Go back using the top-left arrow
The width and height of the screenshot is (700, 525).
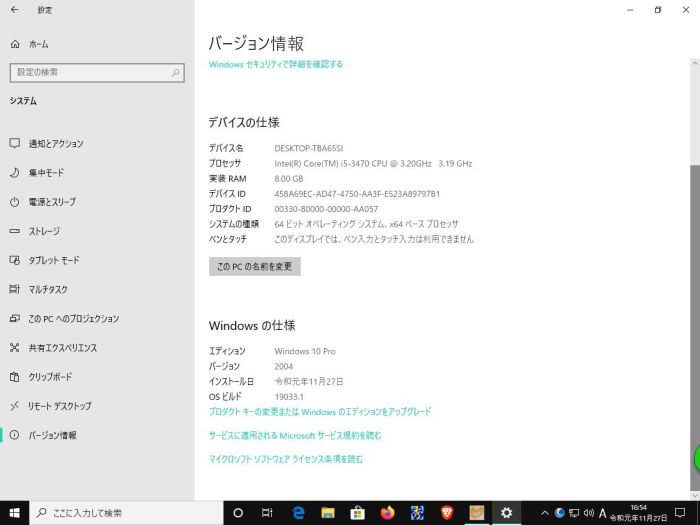14,10
